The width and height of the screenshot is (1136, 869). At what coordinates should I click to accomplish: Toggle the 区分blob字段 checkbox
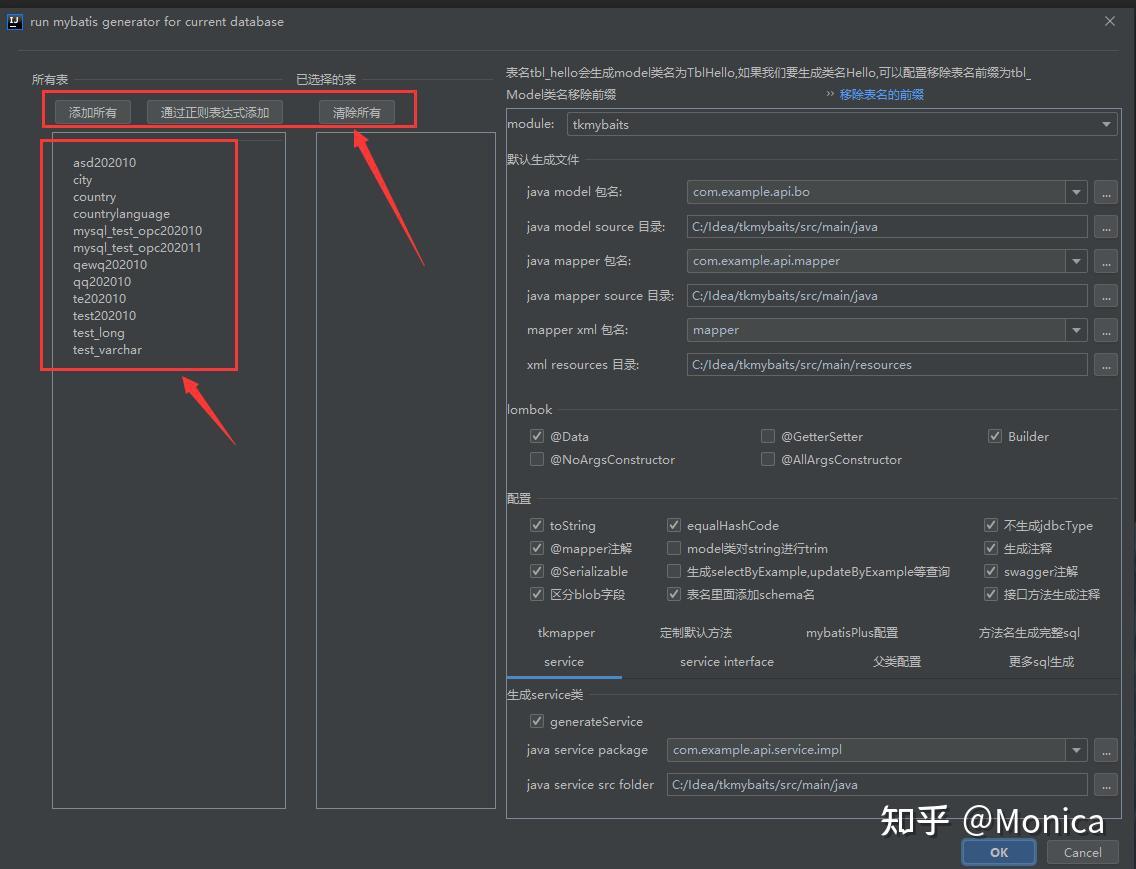click(537, 595)
